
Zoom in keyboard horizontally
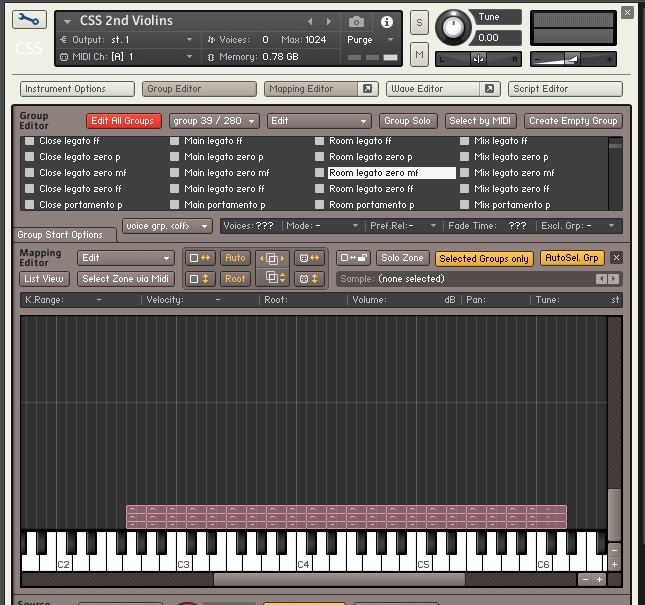[x=600, y=580]
